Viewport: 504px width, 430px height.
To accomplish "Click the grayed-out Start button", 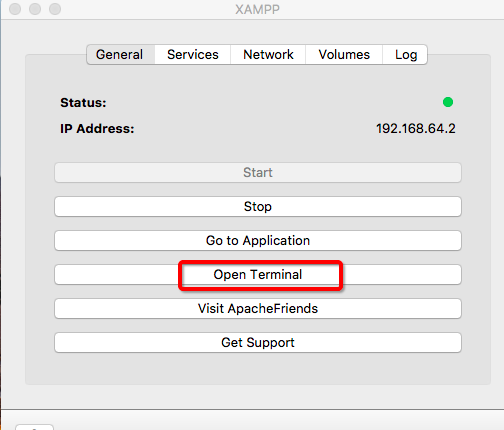I will tap(258, 172).
